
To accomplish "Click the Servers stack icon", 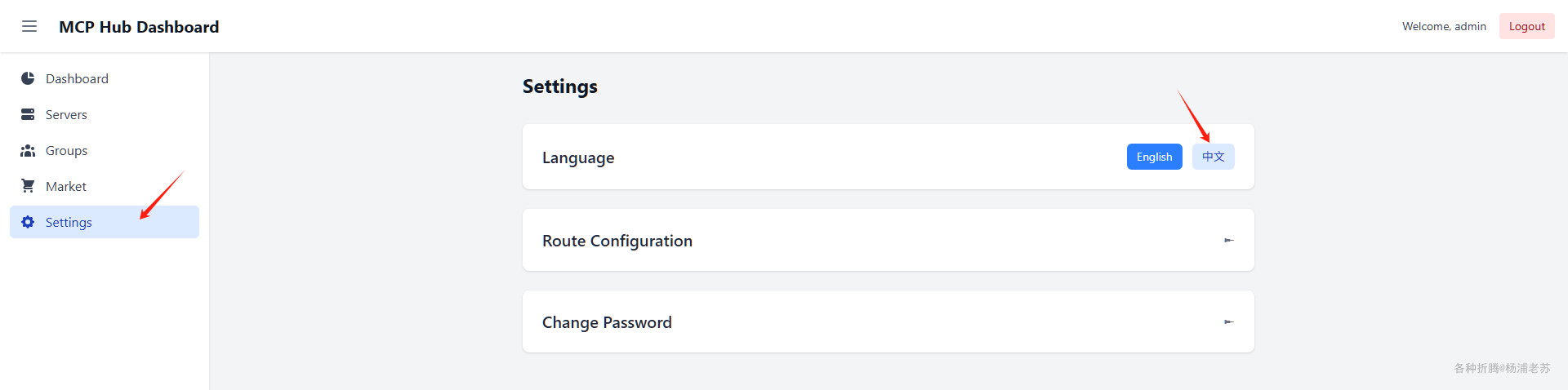I will pos(28,114).
